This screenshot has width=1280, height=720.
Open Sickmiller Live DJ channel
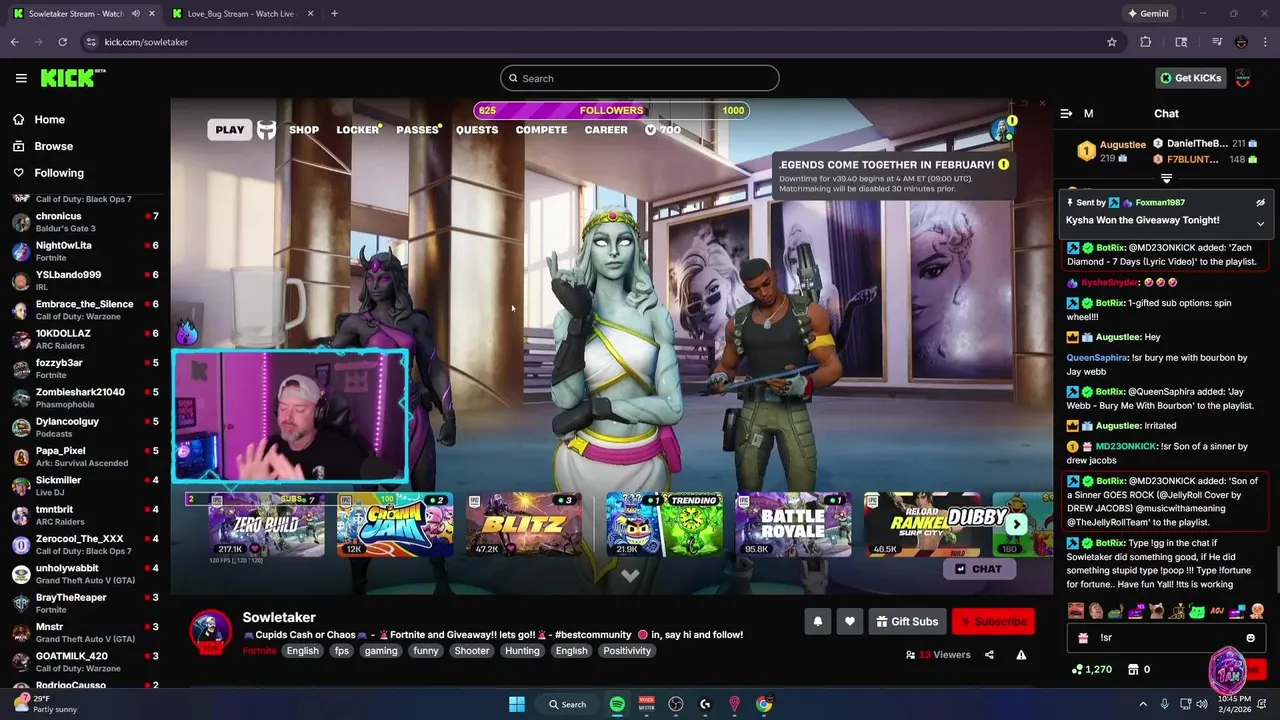(85, 486)
